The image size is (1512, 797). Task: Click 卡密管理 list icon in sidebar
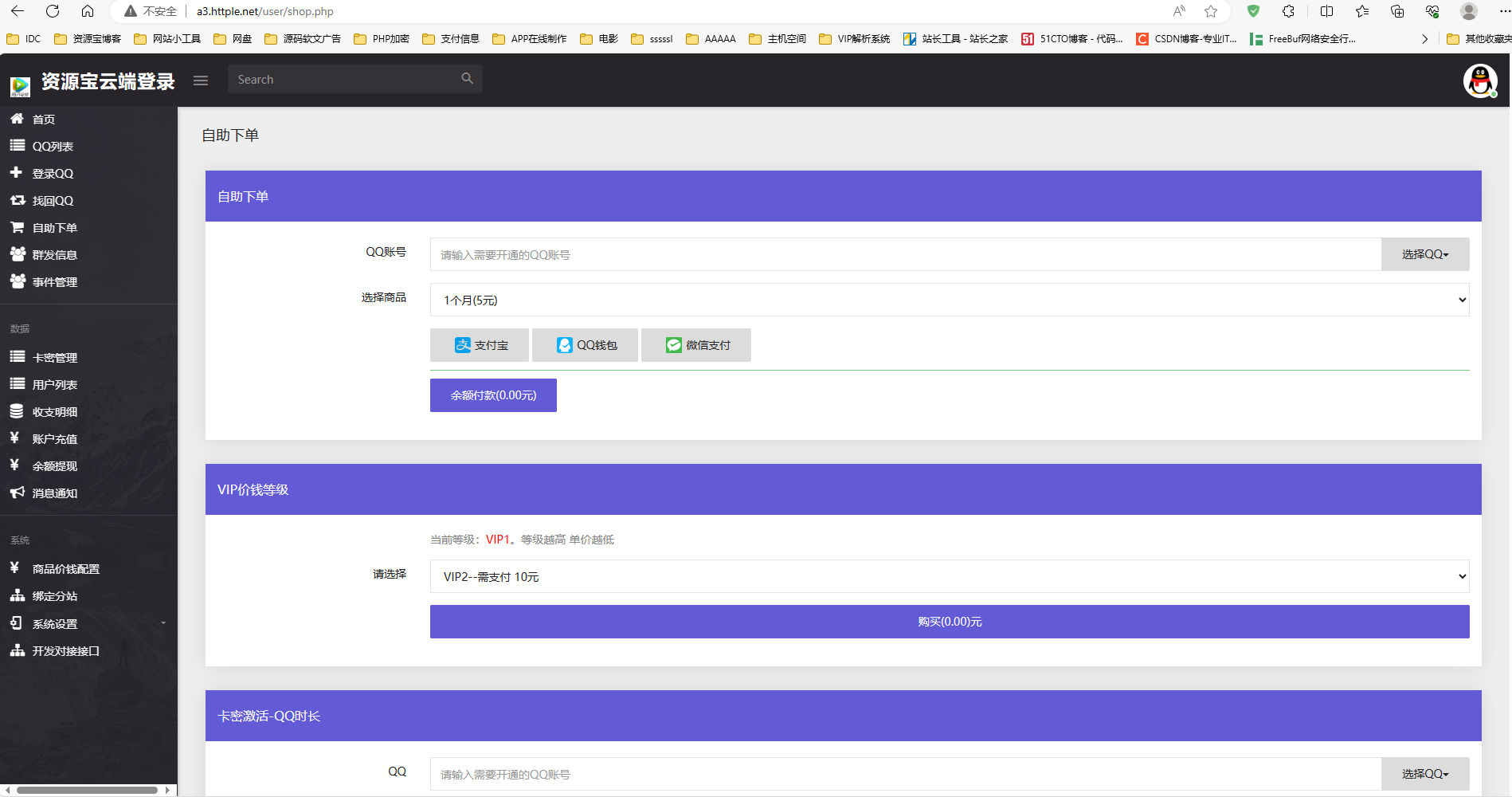tap(17, 357)
